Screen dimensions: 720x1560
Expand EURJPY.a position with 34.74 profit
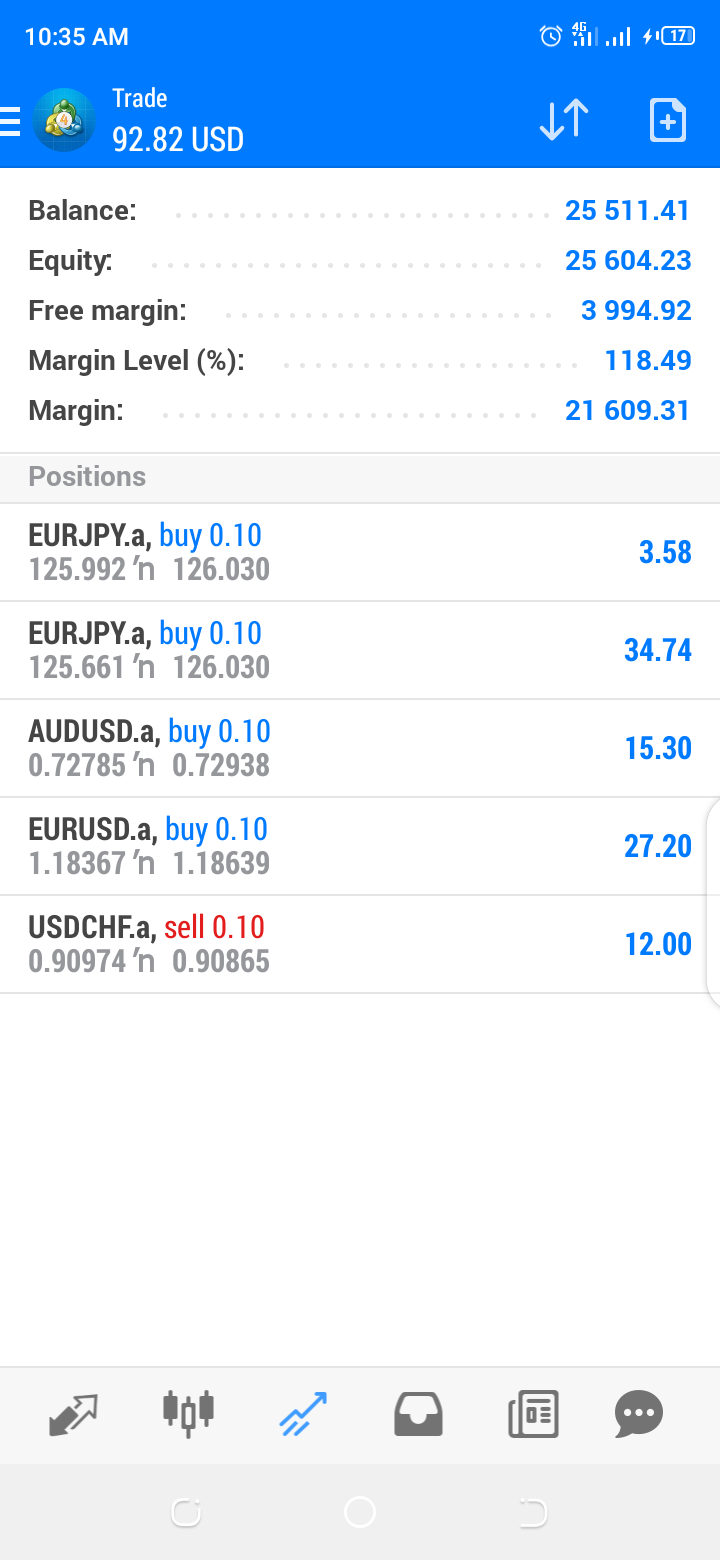coord(360,650)
